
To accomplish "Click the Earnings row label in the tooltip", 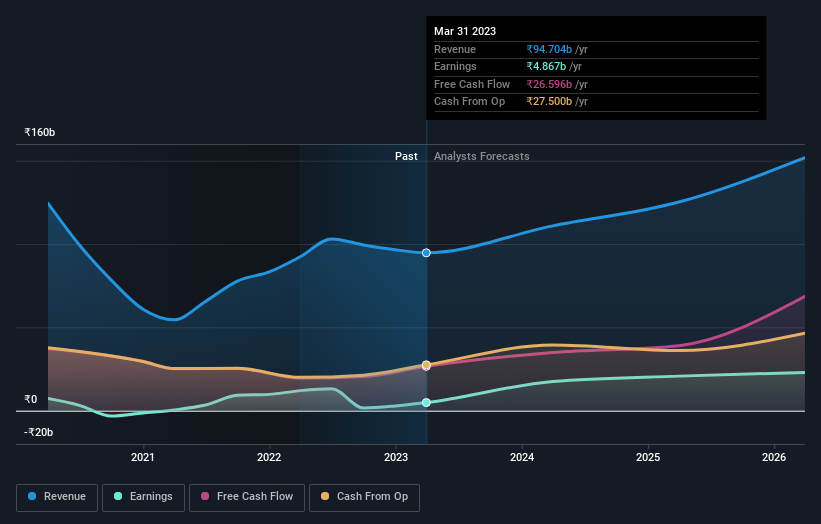I will (x=455, y=66).
